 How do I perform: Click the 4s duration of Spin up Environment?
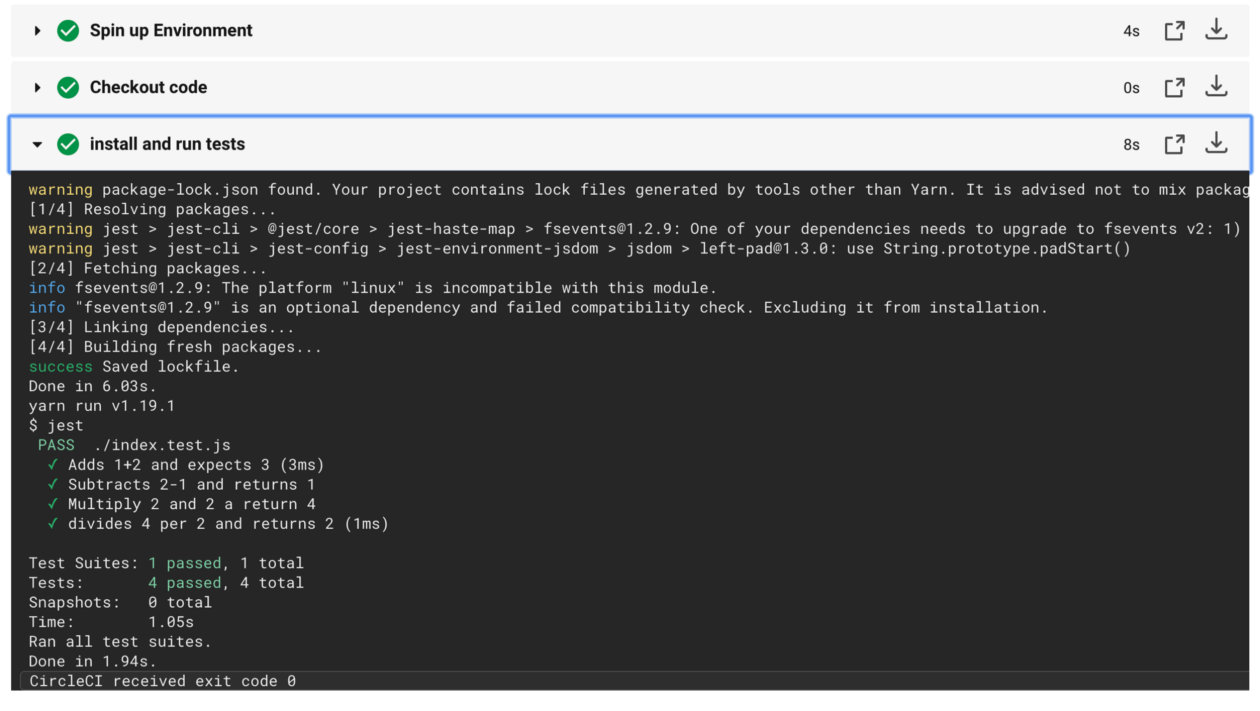click(x=1131, y=32)
